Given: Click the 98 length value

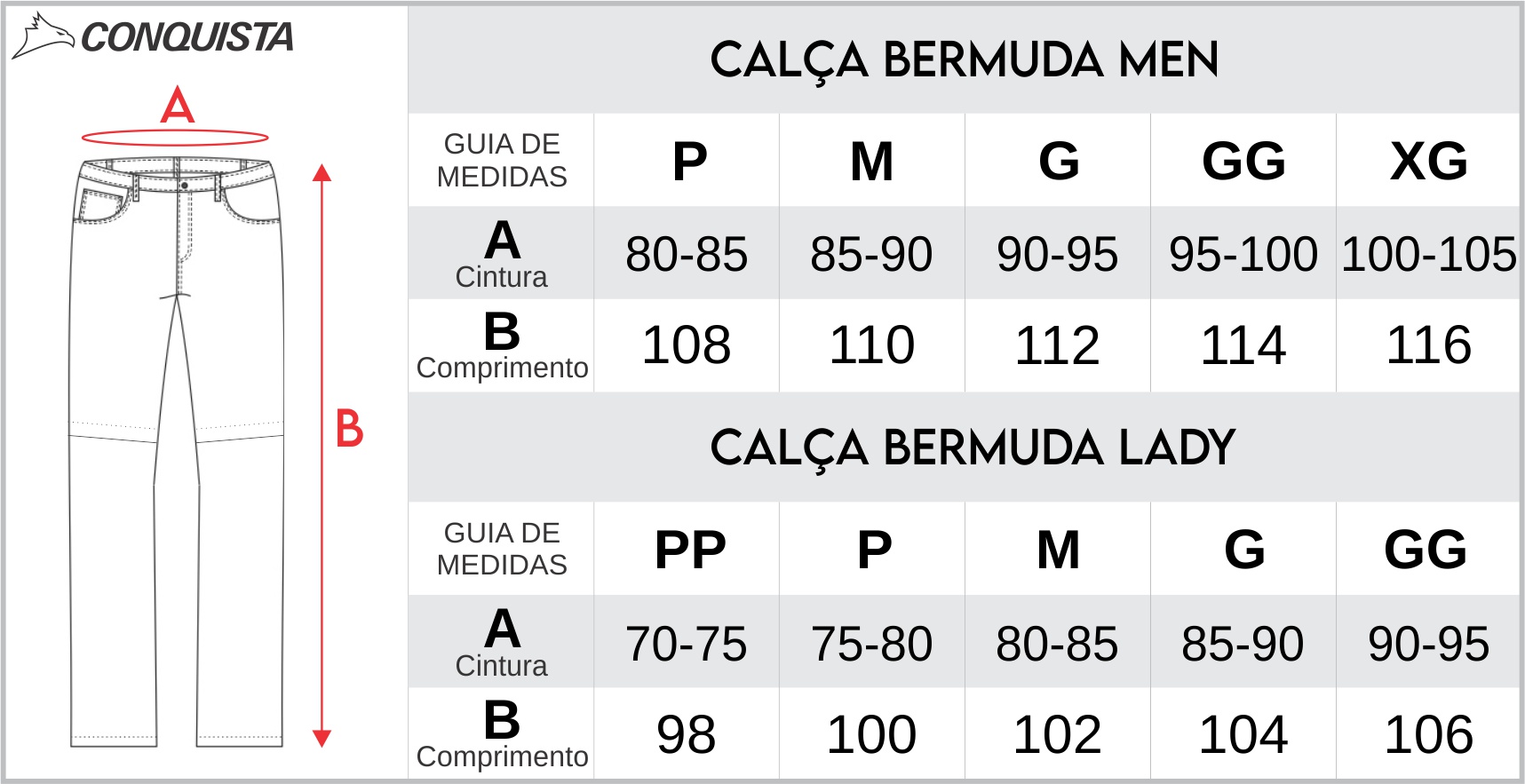Looking at the screenshot, I should tap(686, 735).
